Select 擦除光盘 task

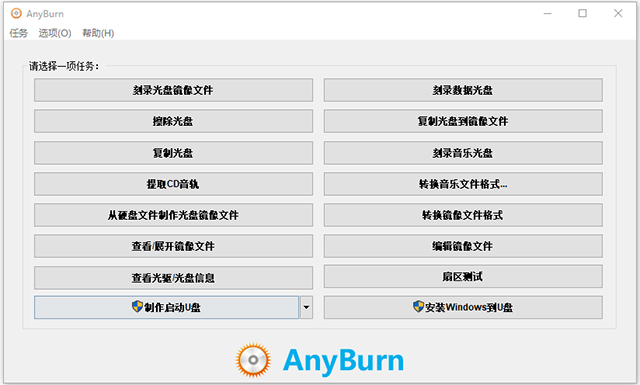pos(173,121)
